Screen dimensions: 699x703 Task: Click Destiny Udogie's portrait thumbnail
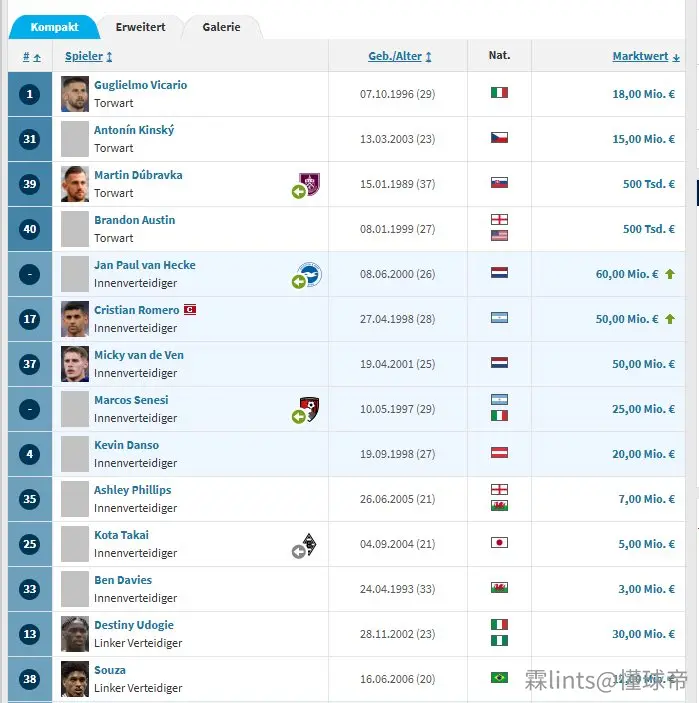(x=75, y=634)
